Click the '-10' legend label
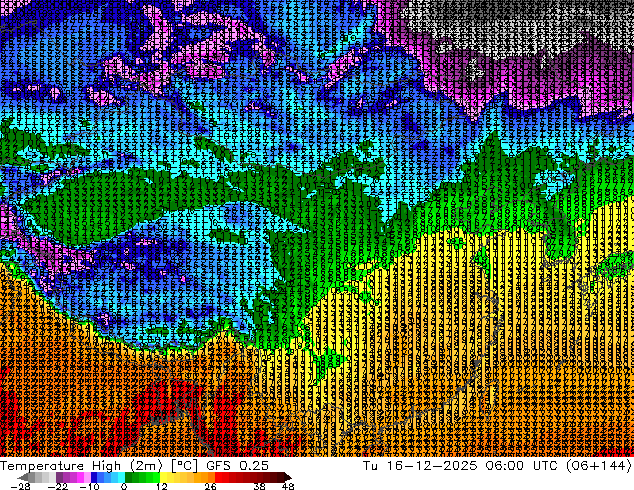Viewport: 634px width, 490px height. 89,486
